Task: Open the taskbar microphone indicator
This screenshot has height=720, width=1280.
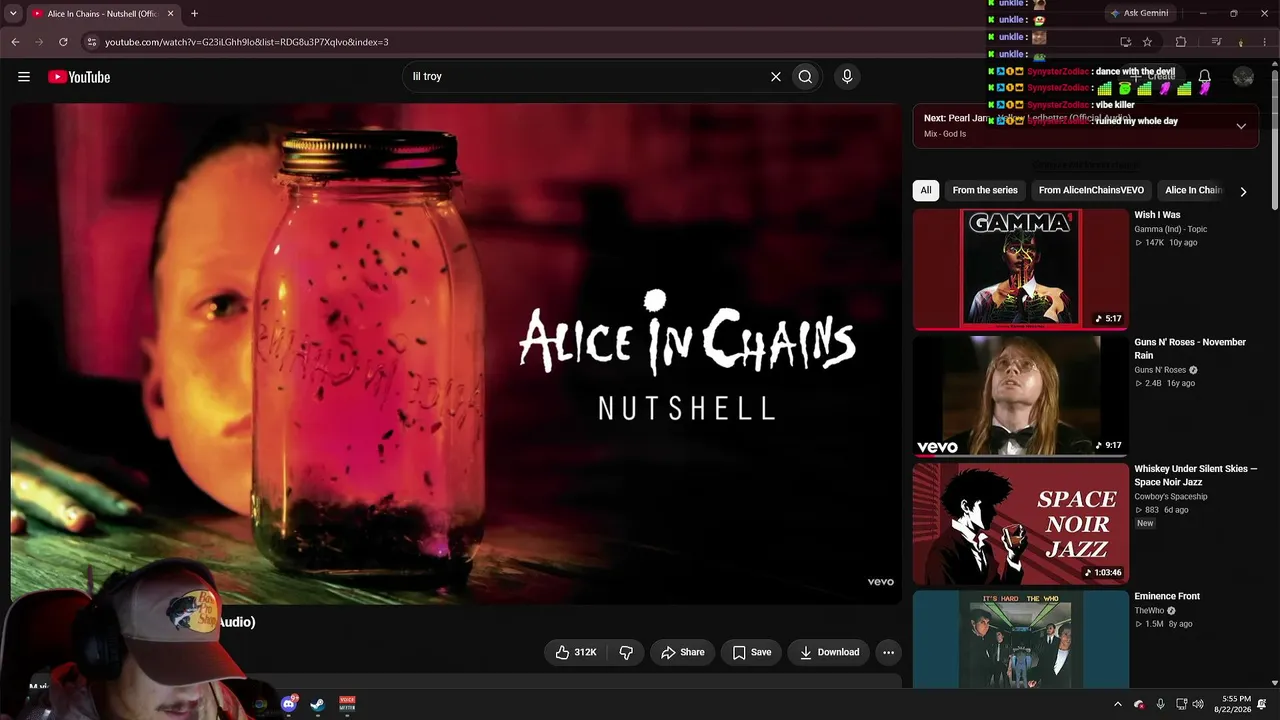Action: point(1160,704)
